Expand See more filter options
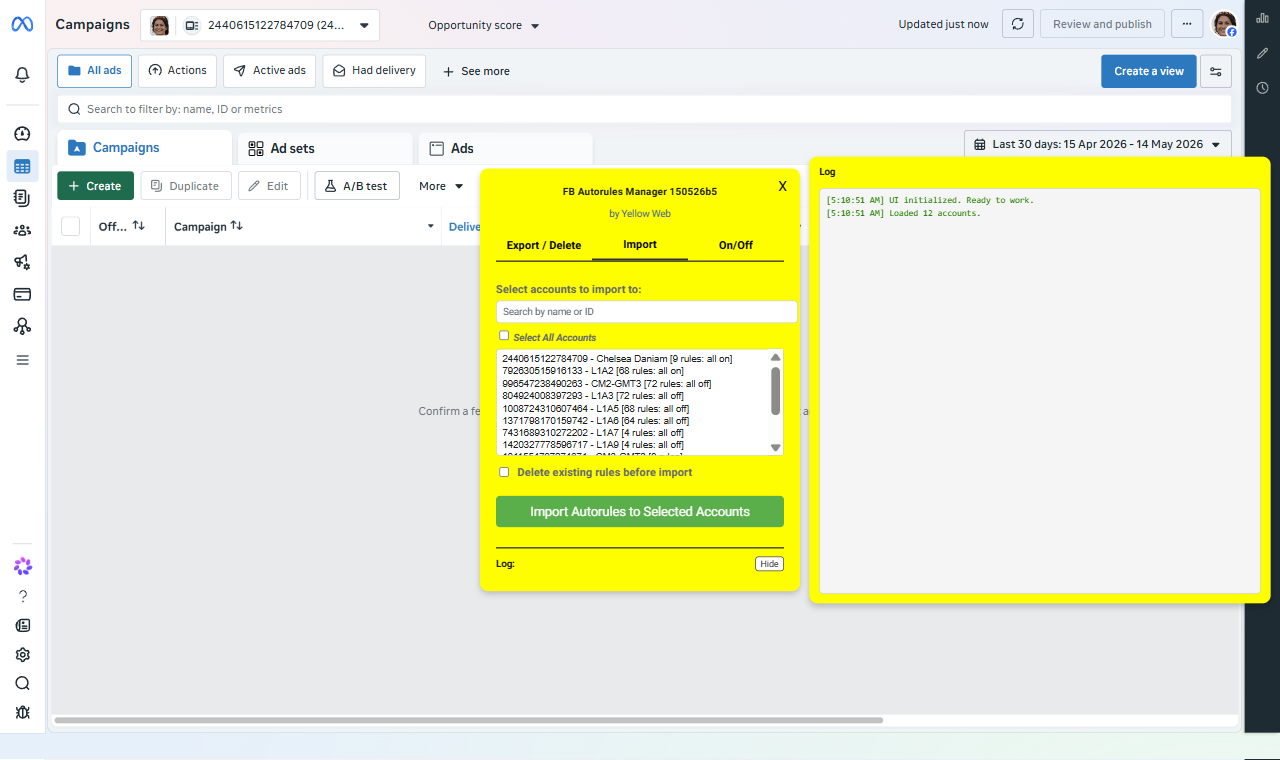This screenshot has height=760, width=1280. click(x=476, y=71)
